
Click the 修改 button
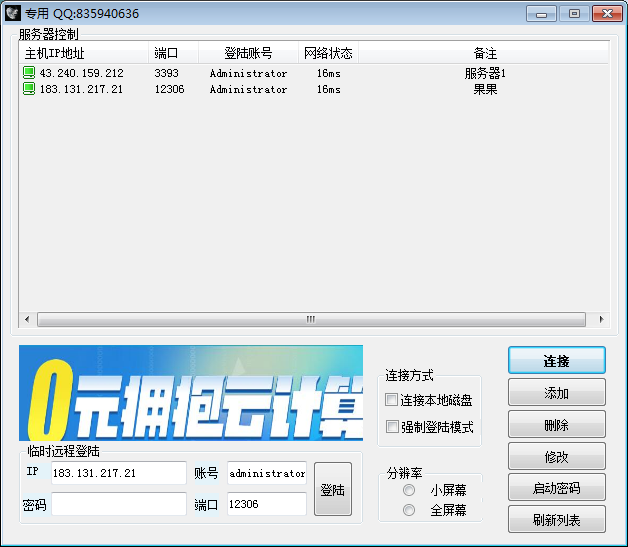pos(557,456)
